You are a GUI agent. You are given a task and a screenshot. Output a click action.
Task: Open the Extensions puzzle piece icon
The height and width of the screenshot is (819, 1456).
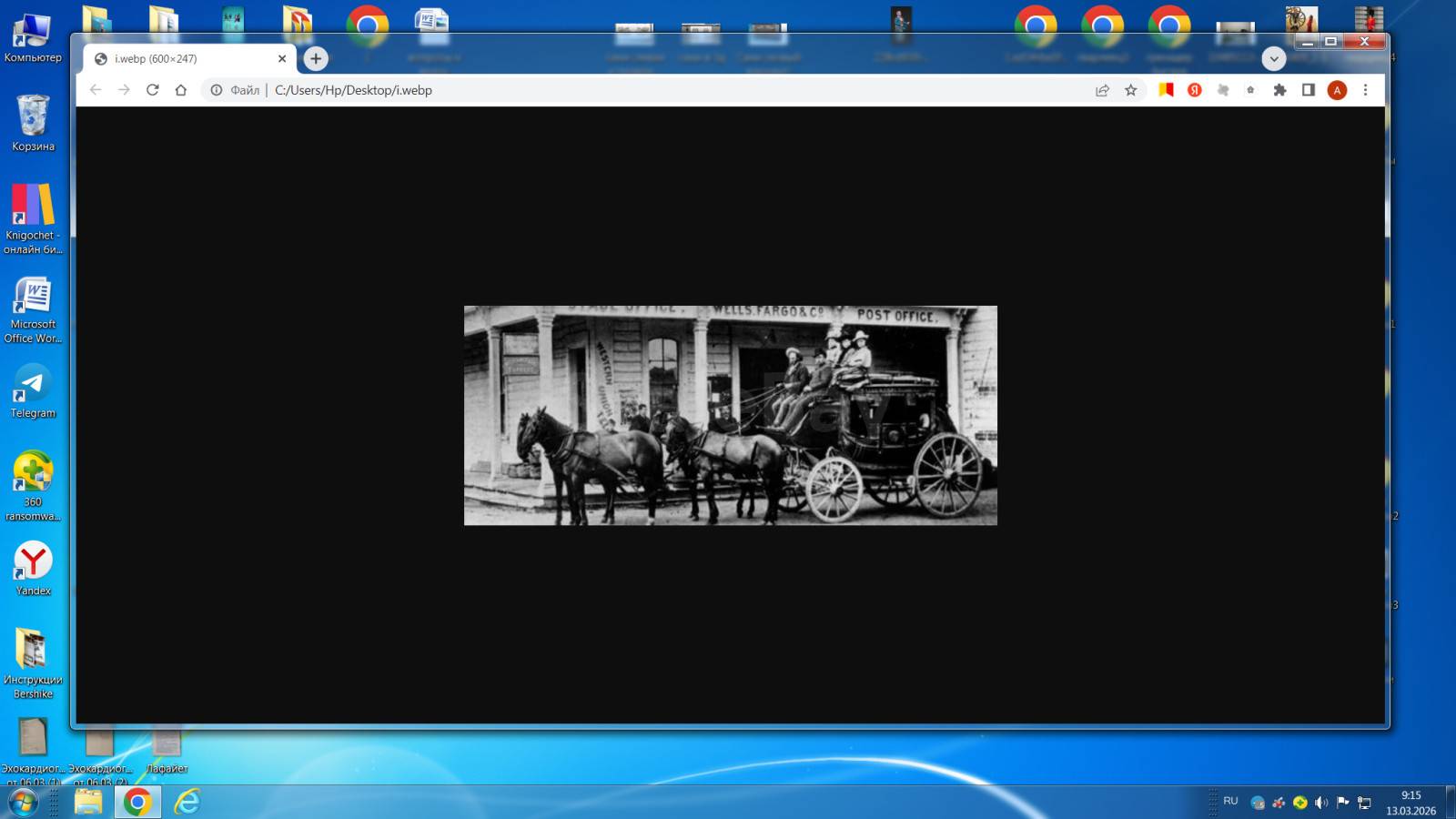tap(1279, 90)
